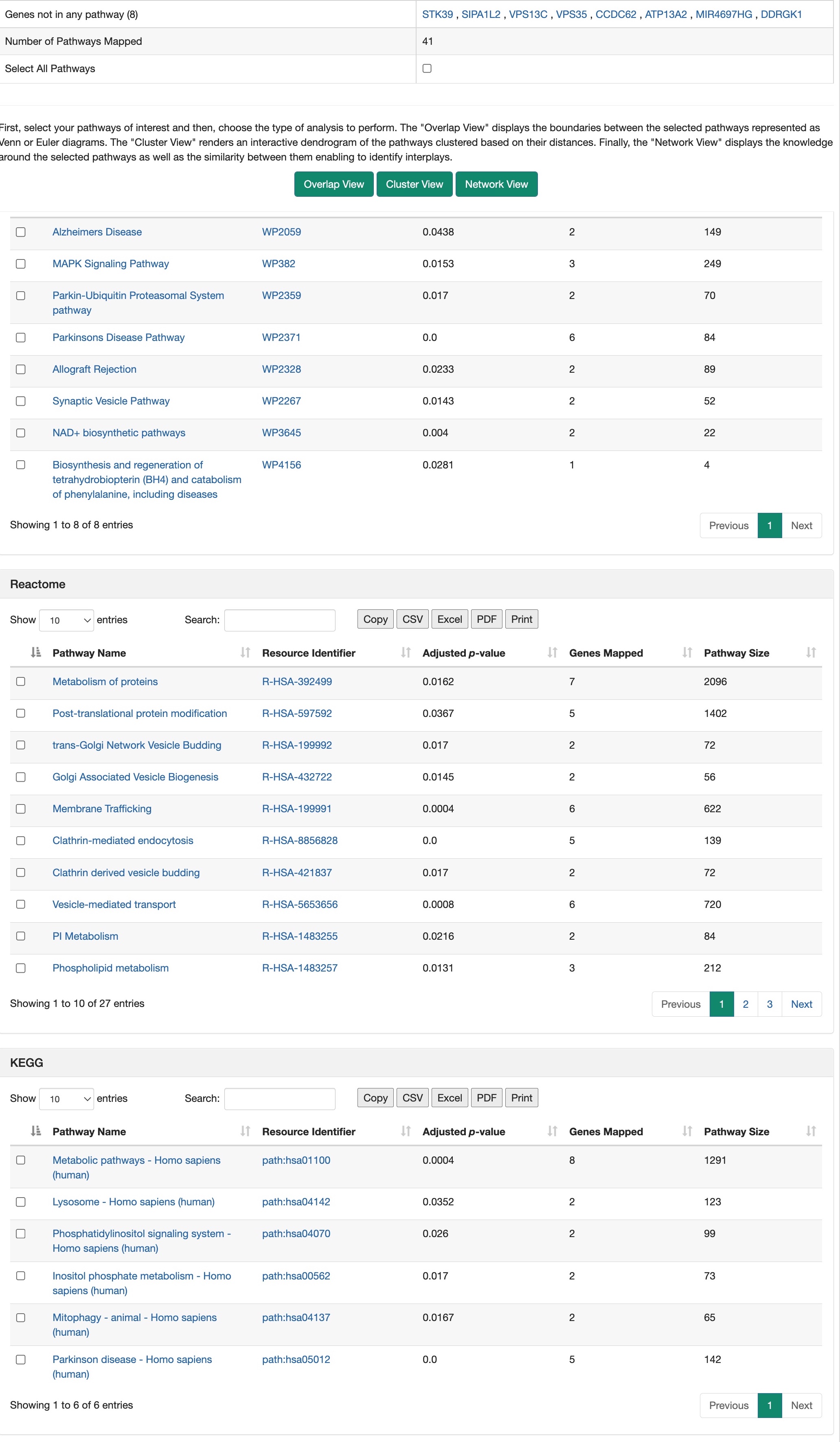840x1442 pixels.
Task: Check the Select All Pathways box
Action: point(427,69)
